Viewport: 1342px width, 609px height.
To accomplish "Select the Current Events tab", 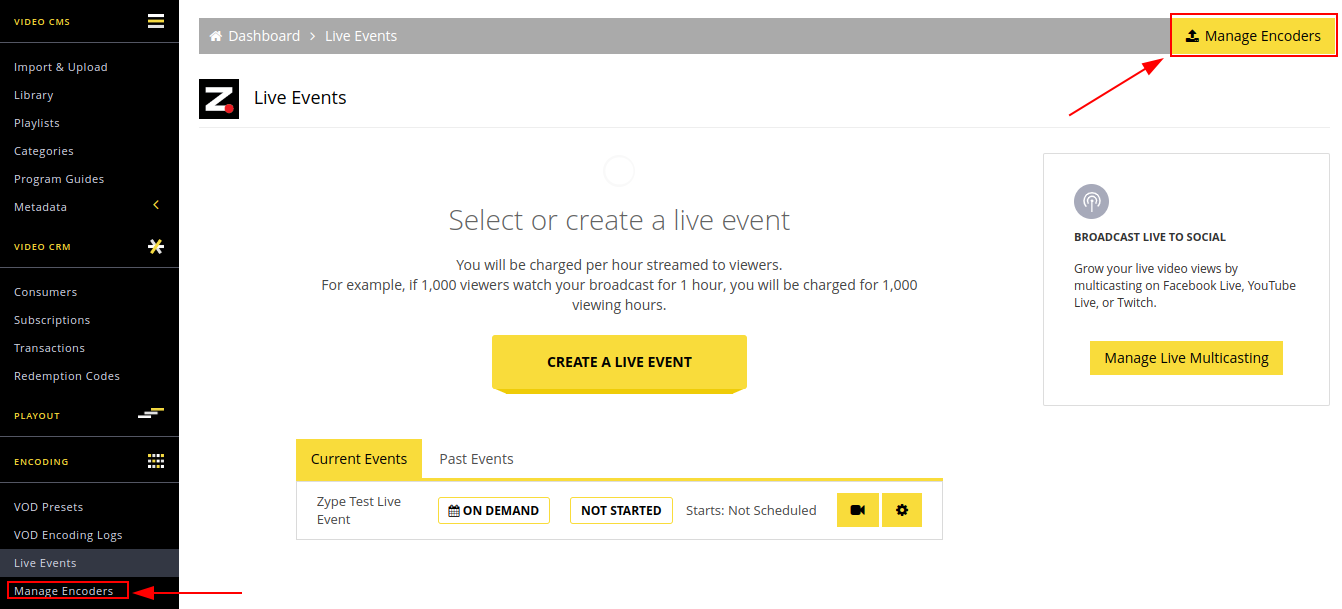I will coord(359,459).
